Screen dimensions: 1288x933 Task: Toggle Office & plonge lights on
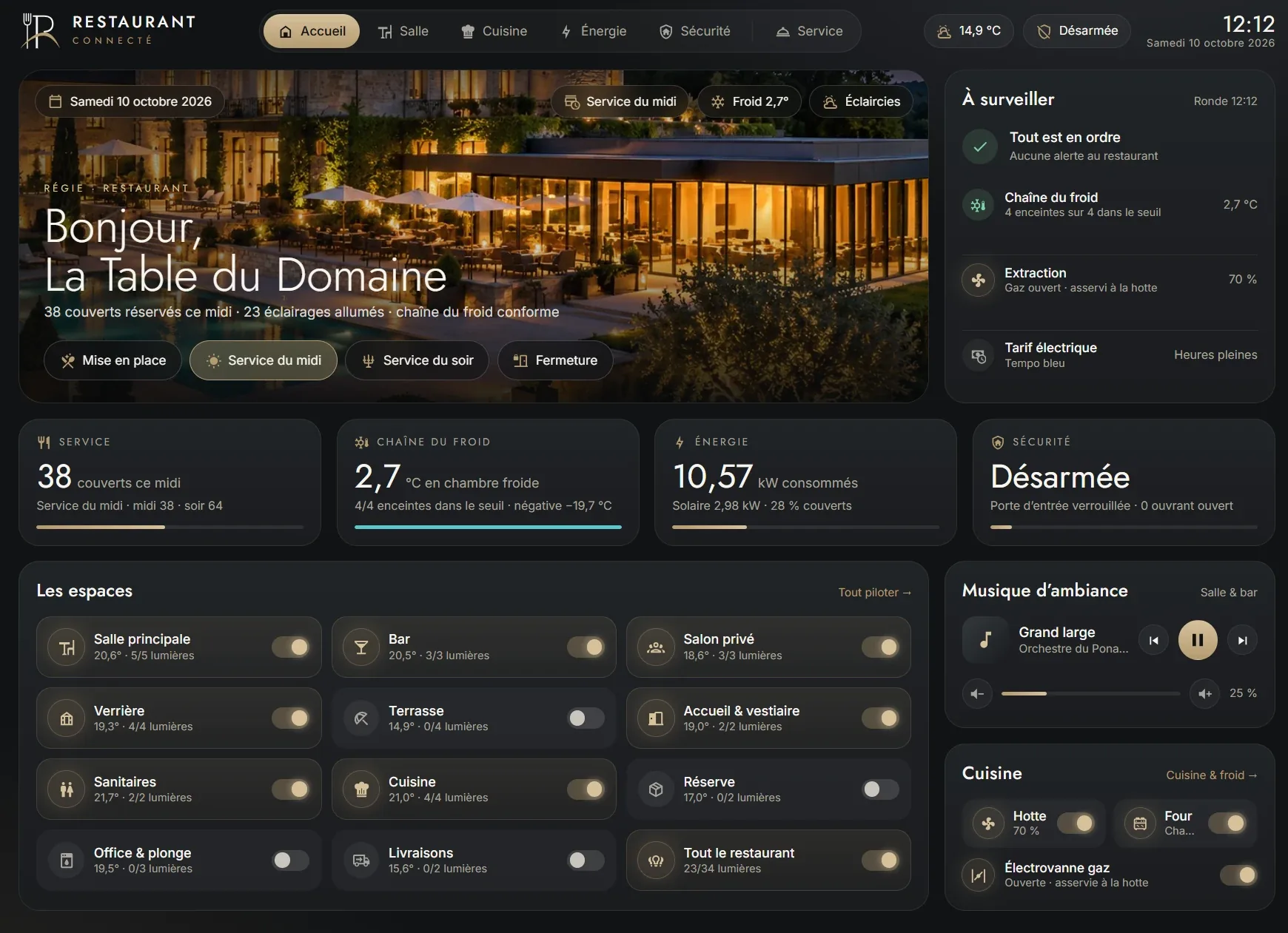pos(290,860)
